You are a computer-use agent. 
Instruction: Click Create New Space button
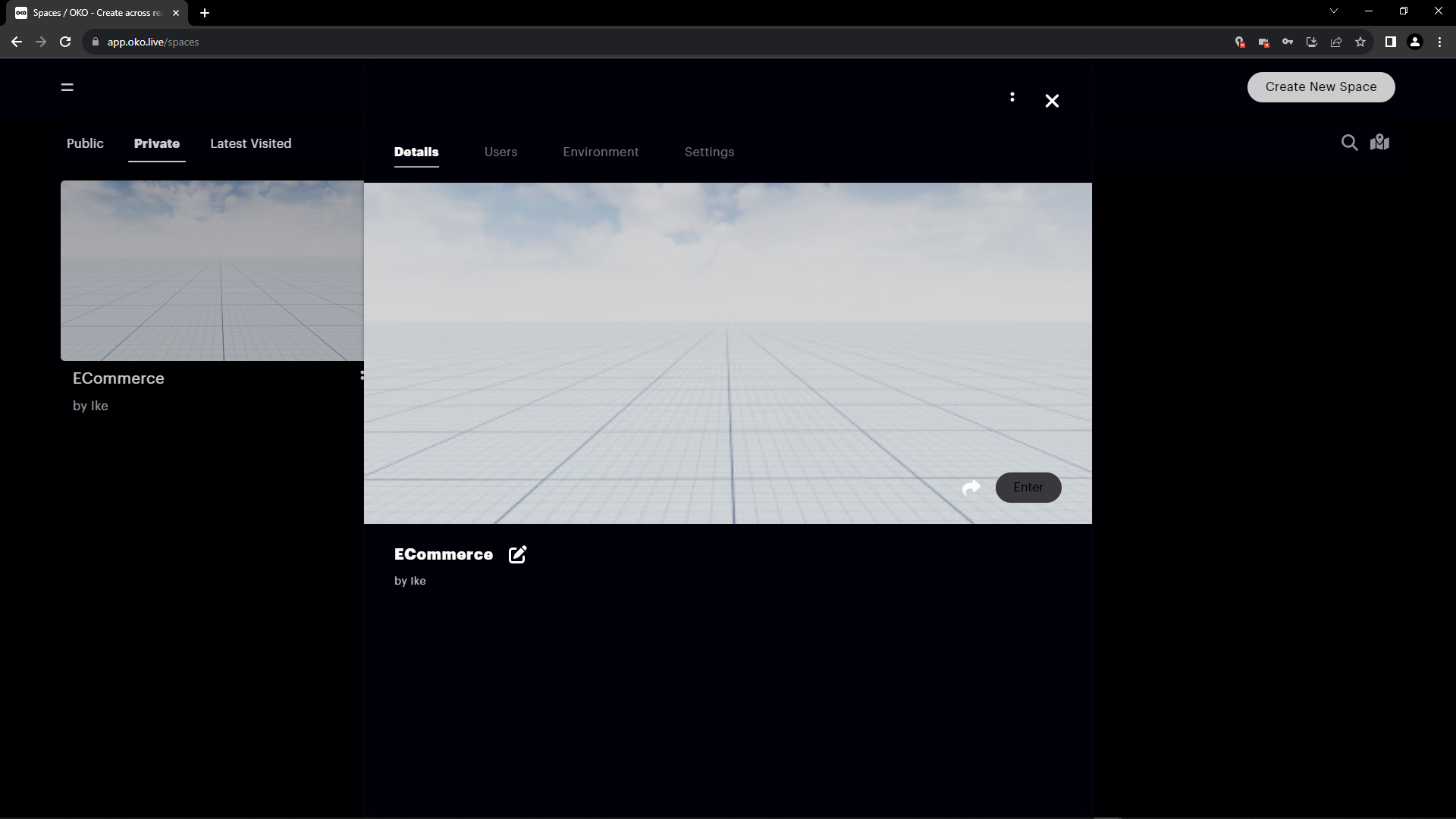click(1320, 86)
